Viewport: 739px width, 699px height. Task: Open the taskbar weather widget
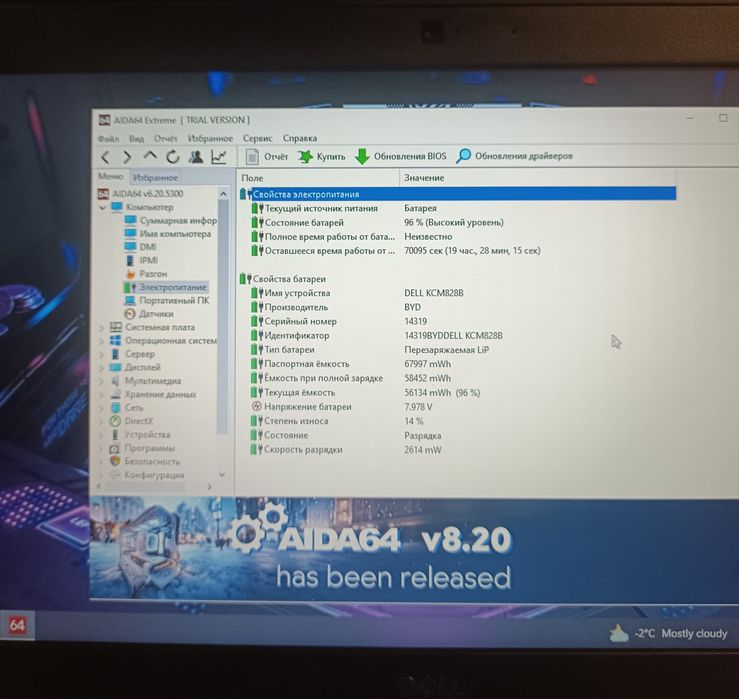(668, 633)
